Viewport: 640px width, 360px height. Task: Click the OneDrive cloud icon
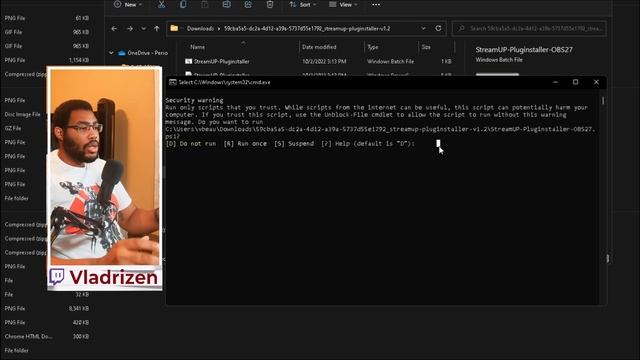click(122, 53)
